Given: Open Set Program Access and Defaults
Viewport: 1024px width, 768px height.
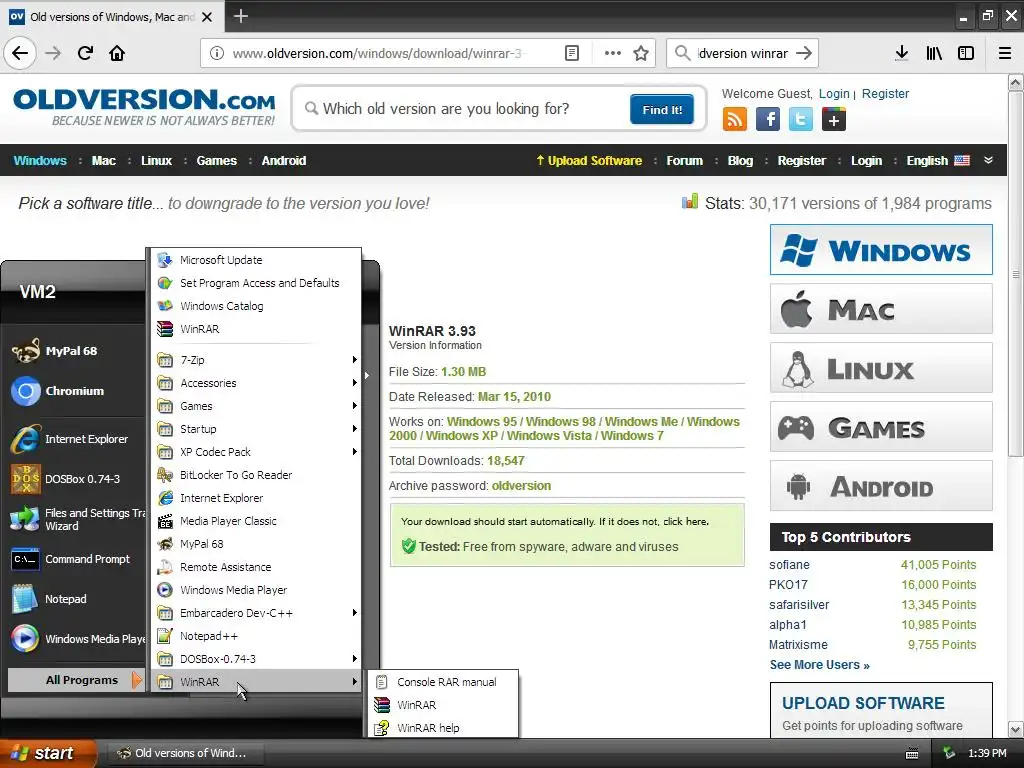Looking at the screenshot, I should click(x=257, y=283).
